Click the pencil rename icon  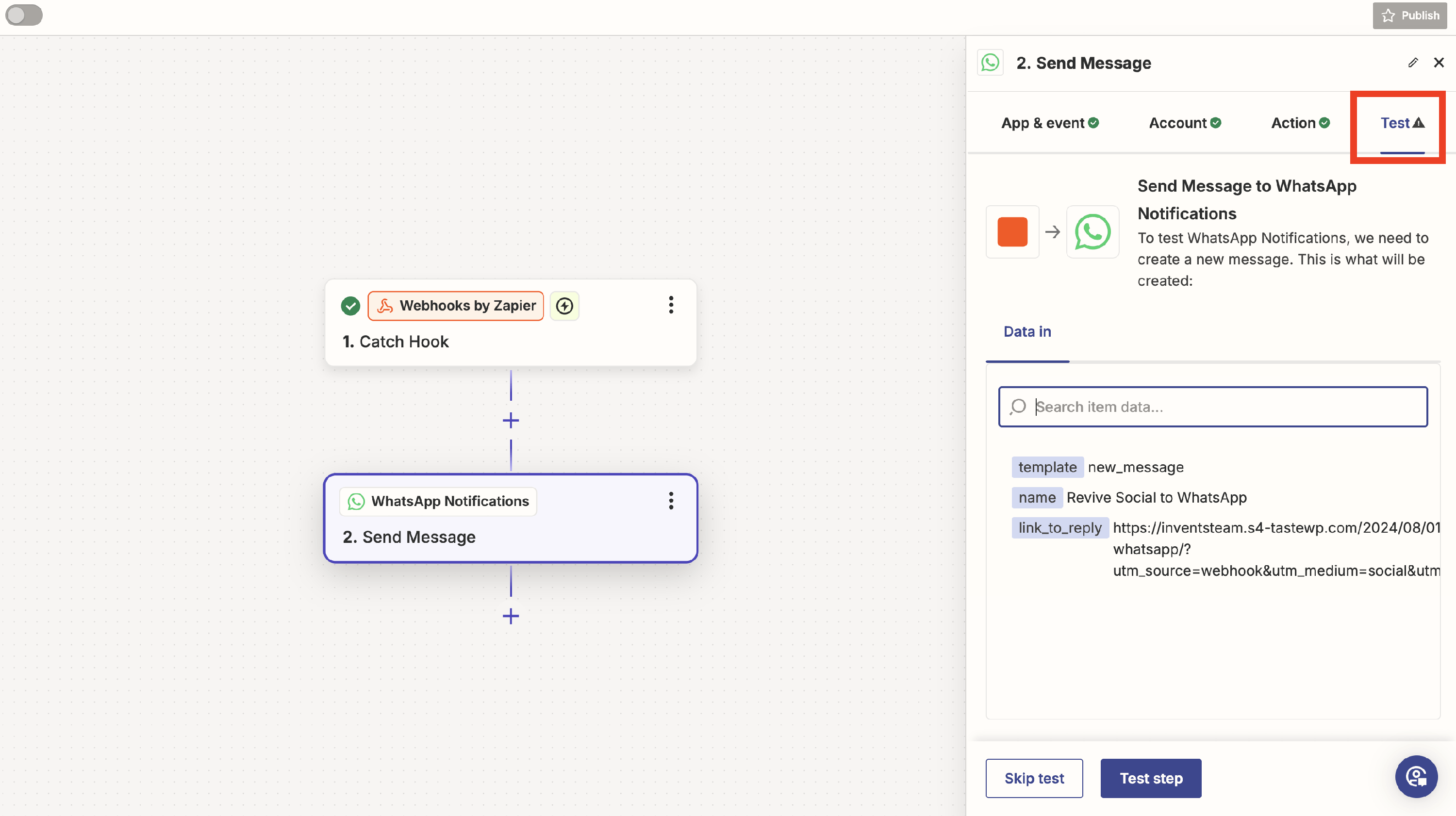pos(1412,63)
